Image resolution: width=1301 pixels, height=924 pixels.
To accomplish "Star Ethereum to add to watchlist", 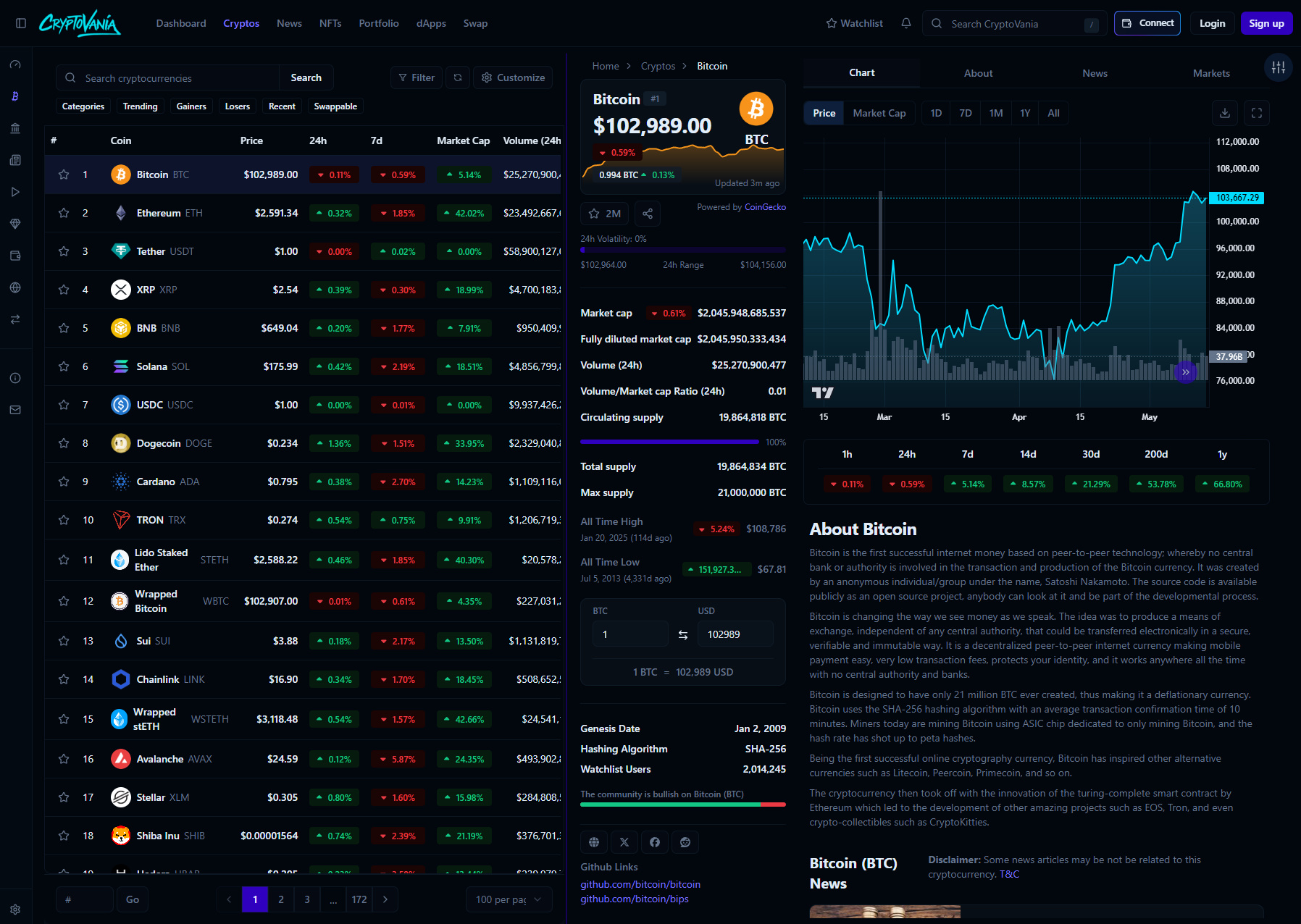I will click(x=64, y=213).
